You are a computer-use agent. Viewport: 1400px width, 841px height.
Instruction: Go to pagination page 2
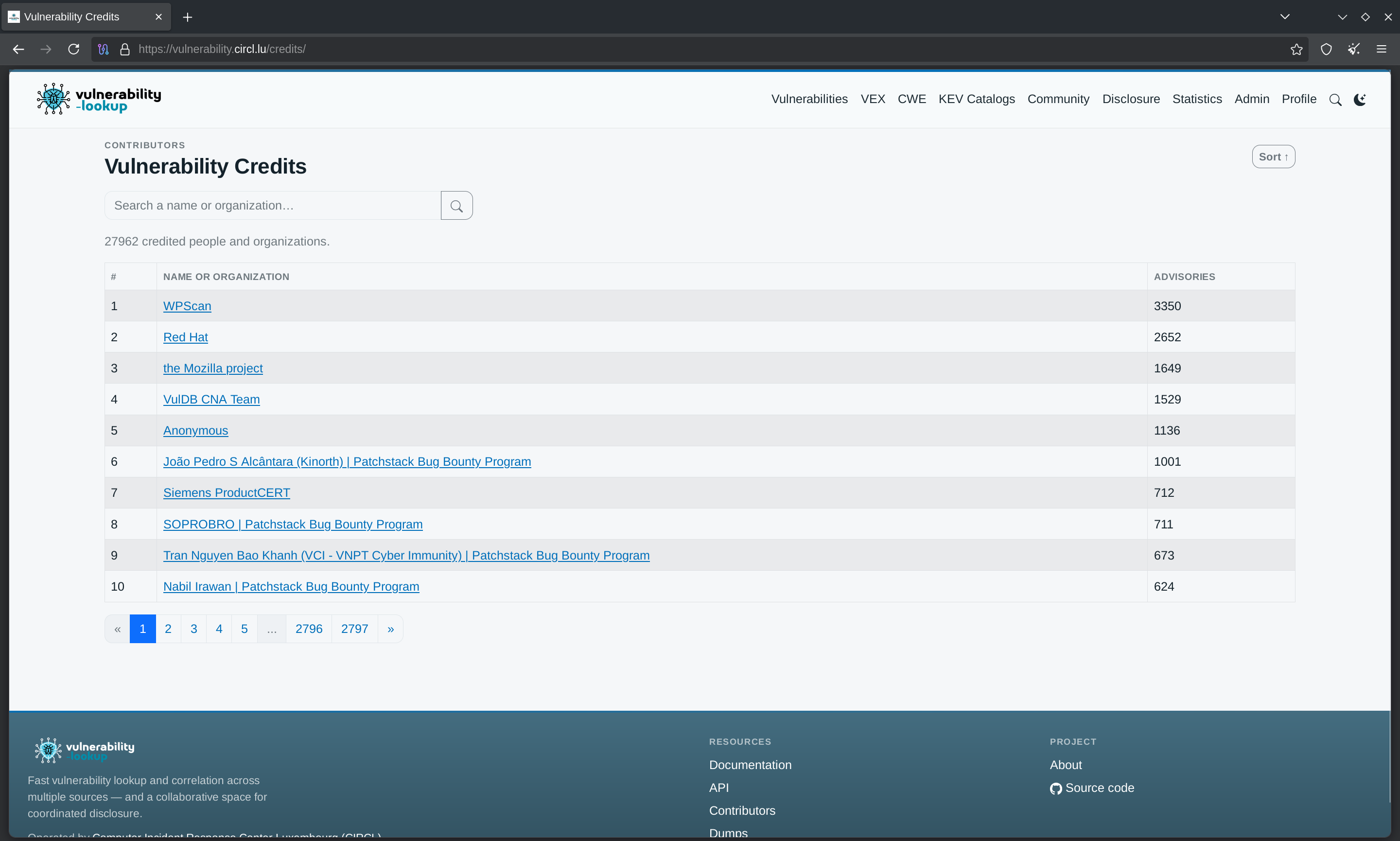(x=168, y=629)
